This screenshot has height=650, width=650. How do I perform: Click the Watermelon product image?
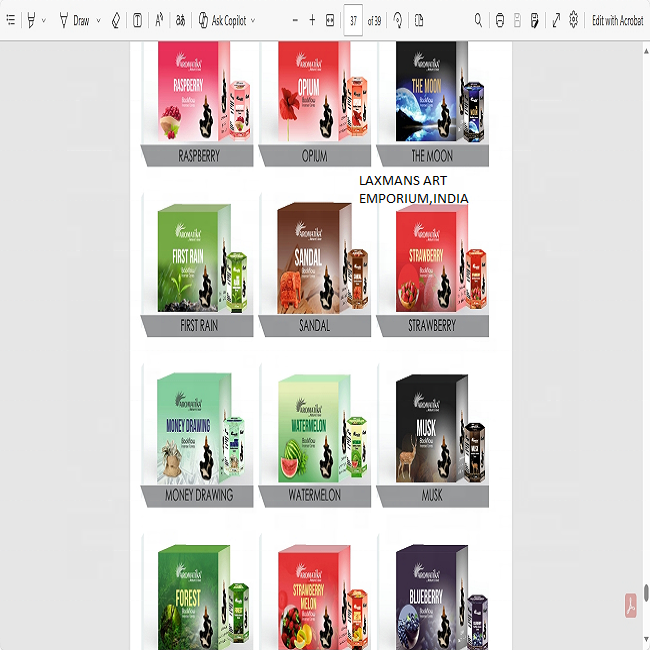pos(323,428)
